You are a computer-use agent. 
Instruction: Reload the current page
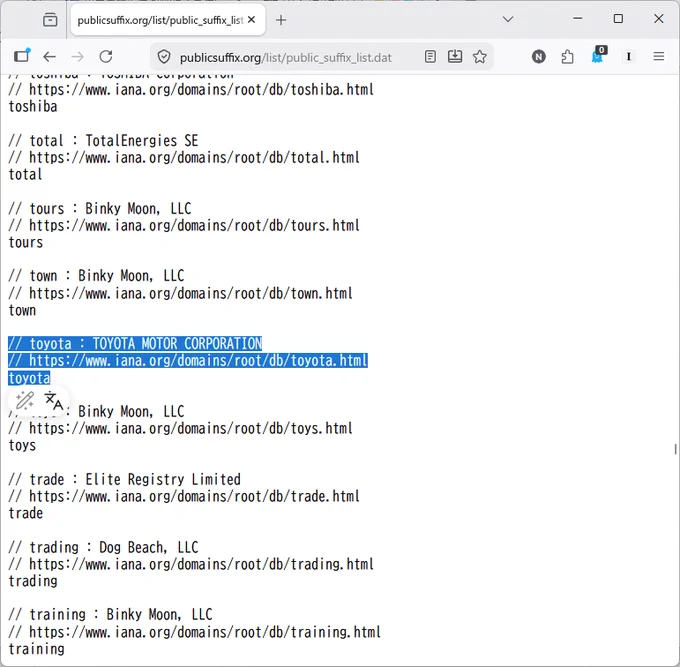coord(106,57)
